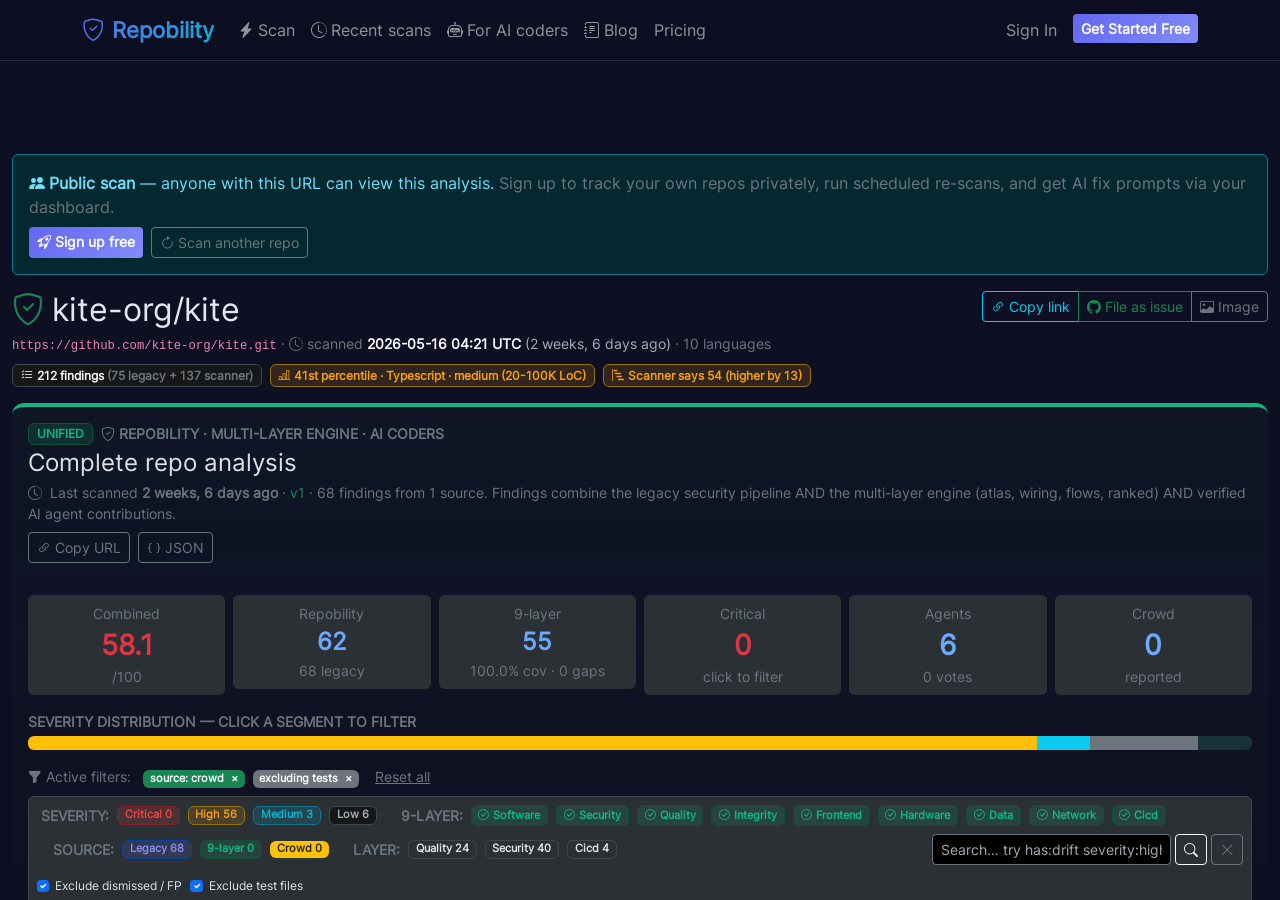The width and height of the screenshot is (1280, 900).
Task: Click the clear search X button
Action: (x=1227, y=850)
